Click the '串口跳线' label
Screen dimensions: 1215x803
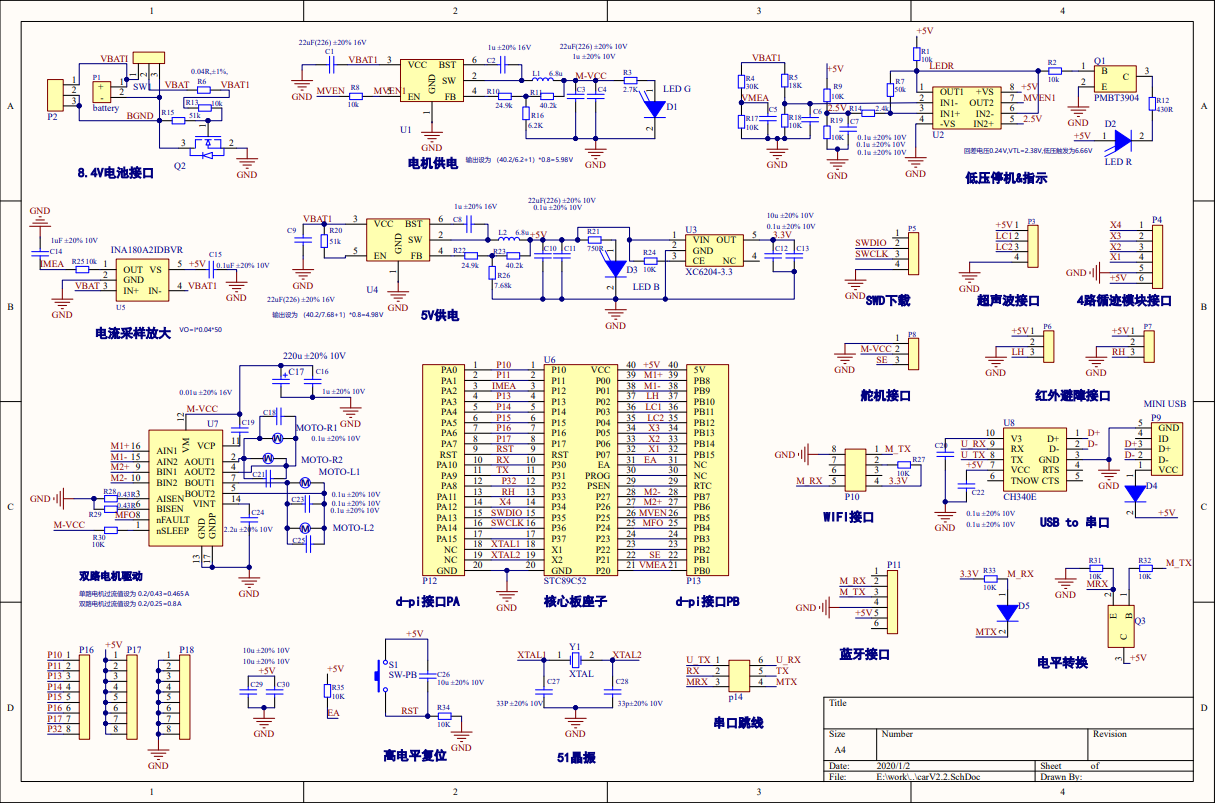click(x=738, y=722)
